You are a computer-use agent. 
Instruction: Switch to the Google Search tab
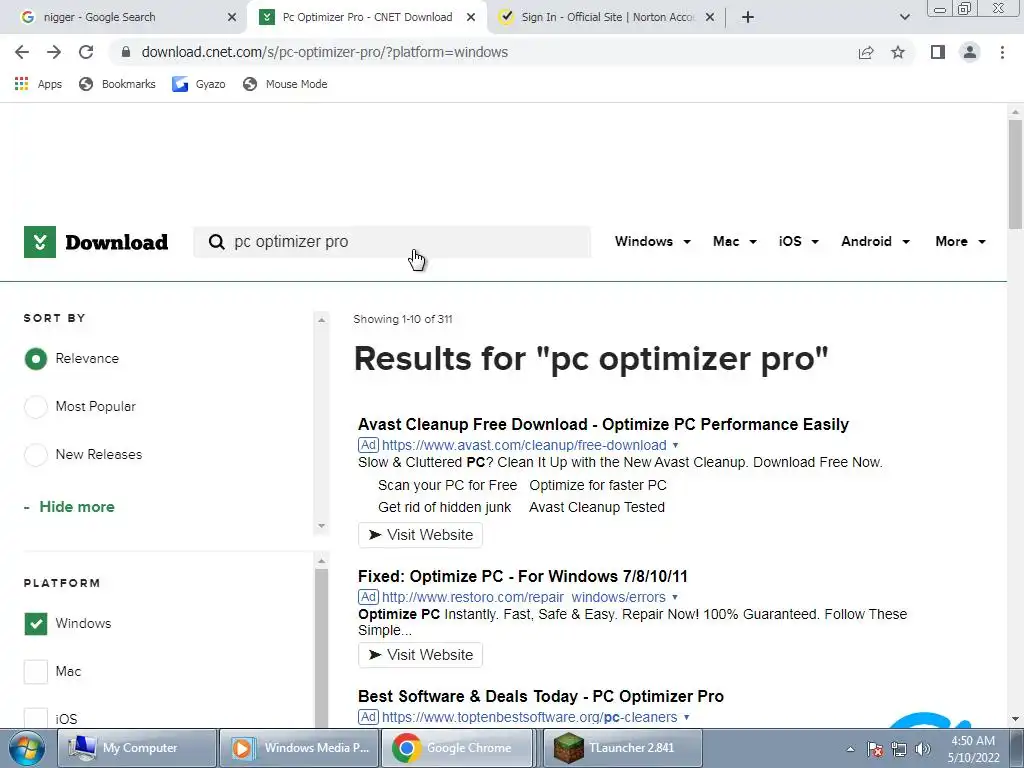(x=124, y=18)
